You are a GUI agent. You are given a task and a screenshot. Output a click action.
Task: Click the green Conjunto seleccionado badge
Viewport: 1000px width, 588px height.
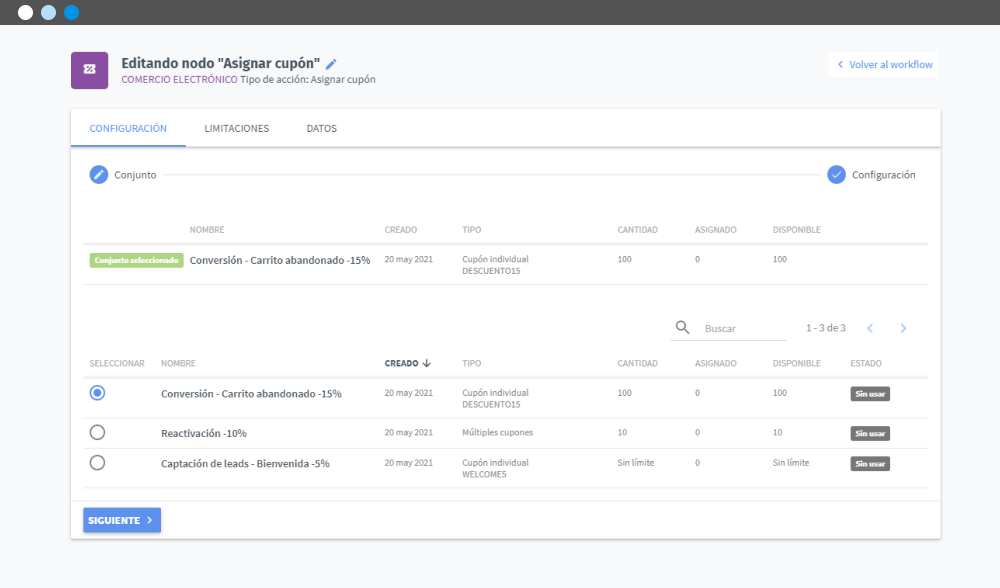click(136, 260)
